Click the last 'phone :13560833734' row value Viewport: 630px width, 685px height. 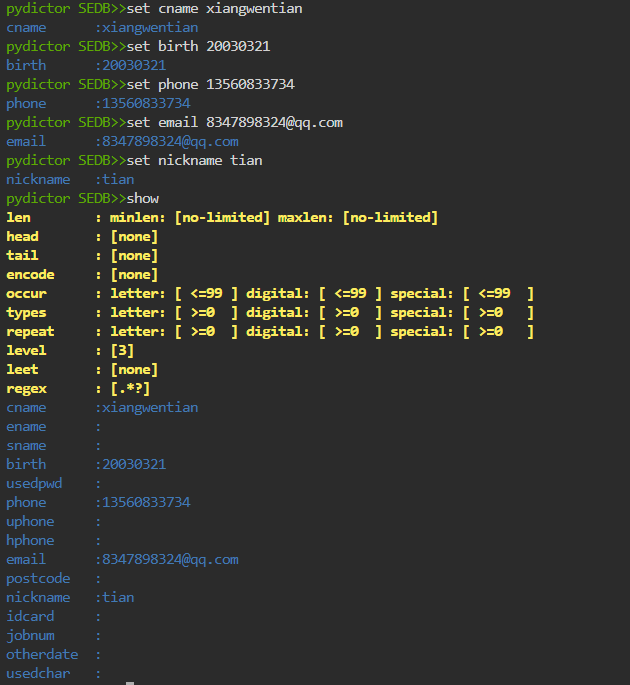click(x=146, y=502)
